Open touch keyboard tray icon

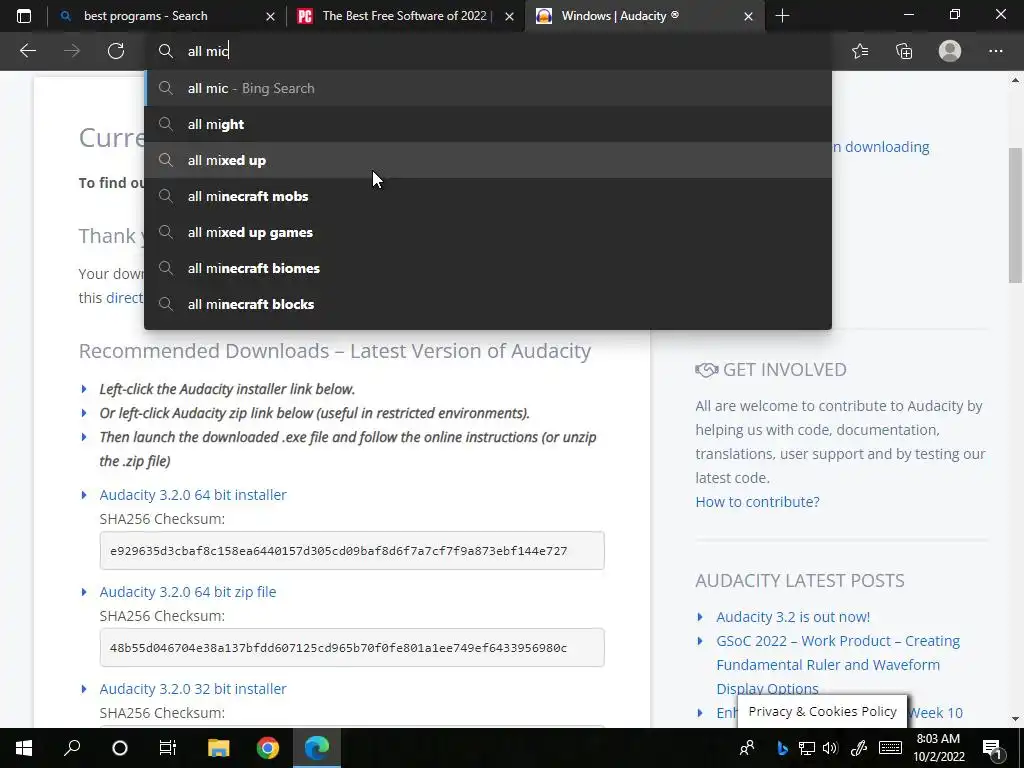(890, 748)
